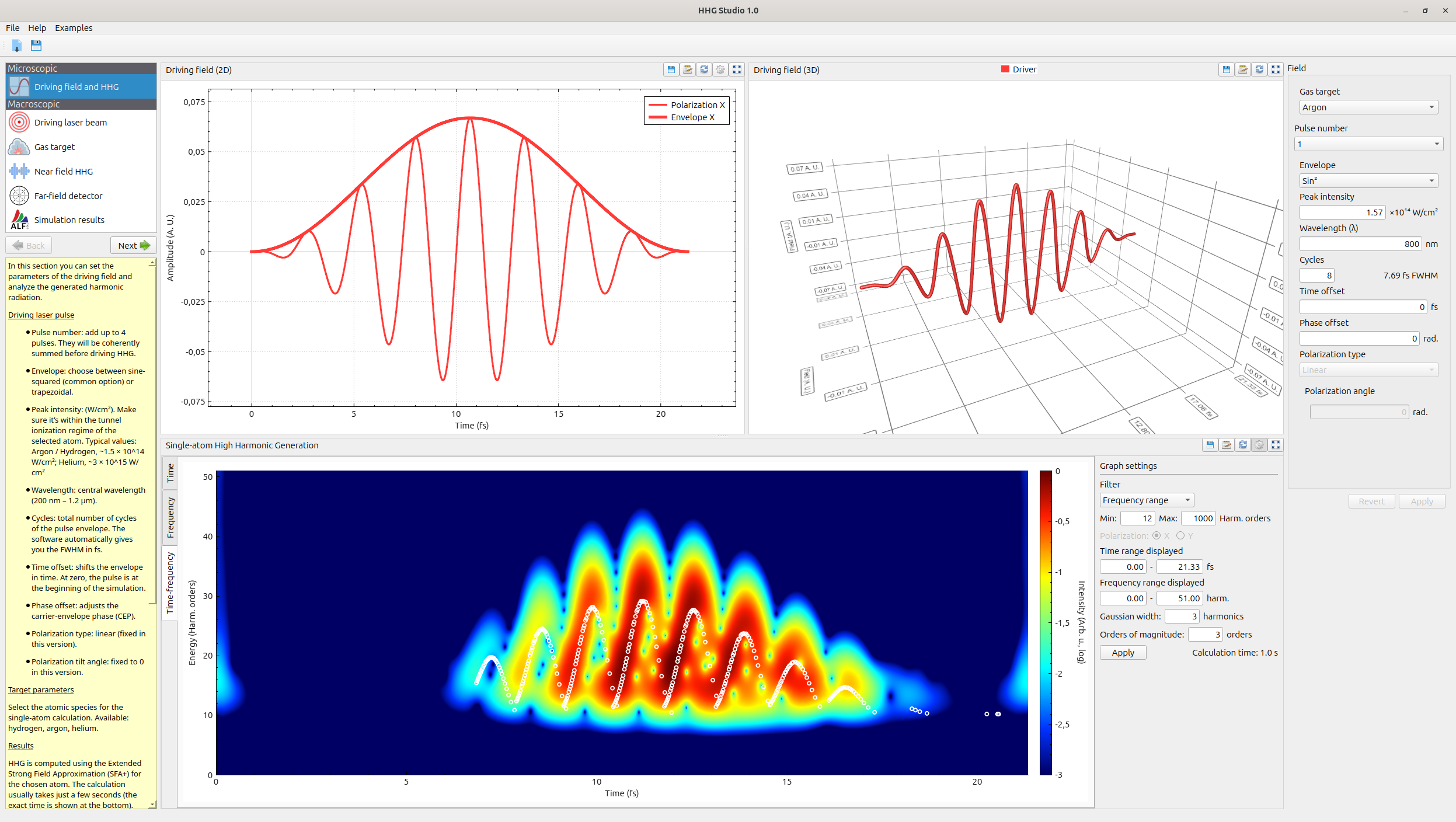Viewport: 1456px width, 822px height.
Task: Open Simulation results section
Action: pos(69,220)
